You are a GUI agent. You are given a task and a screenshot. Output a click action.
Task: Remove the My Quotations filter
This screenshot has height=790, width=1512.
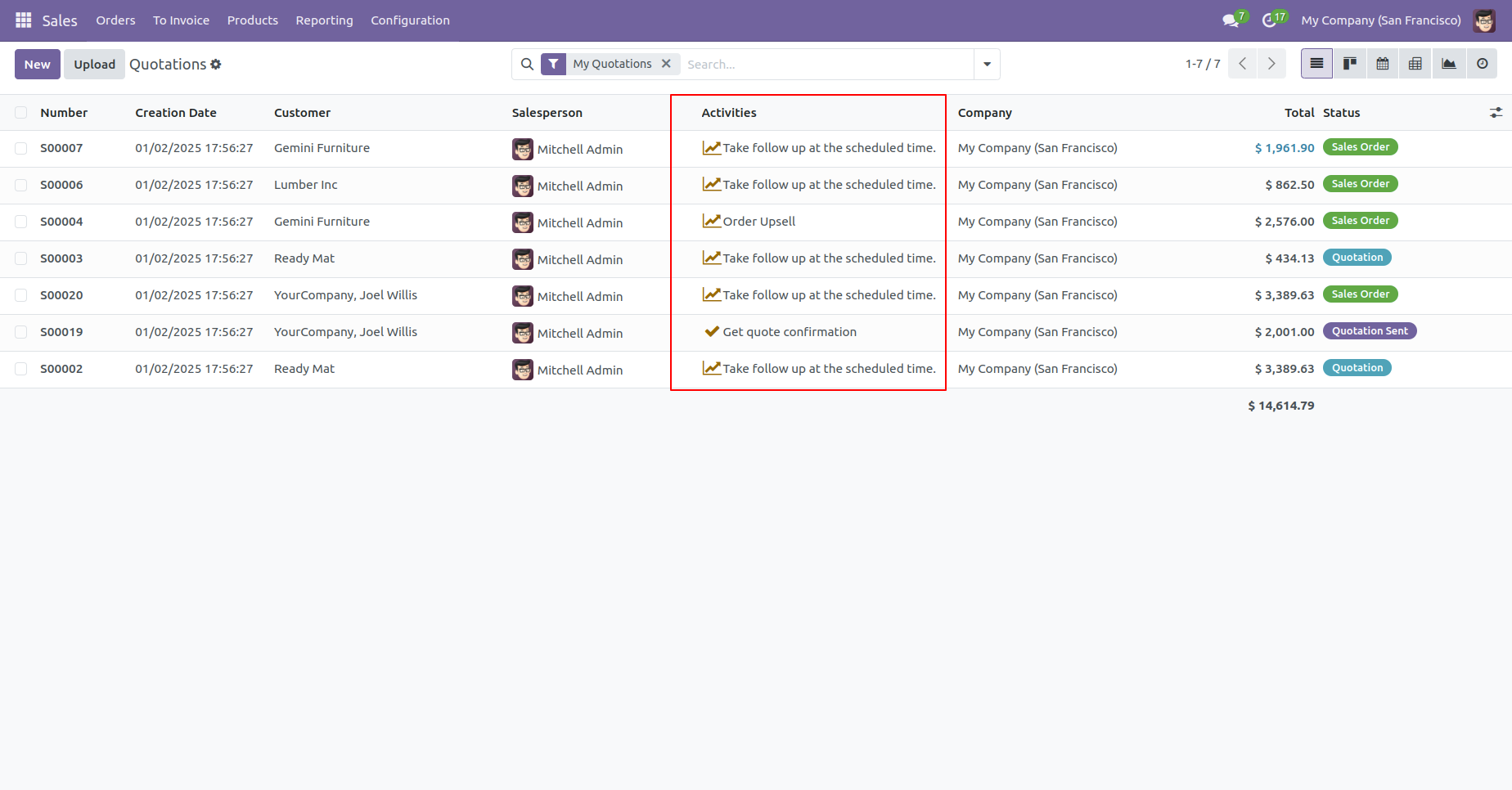pyautogui.click(x=666, y=64)
